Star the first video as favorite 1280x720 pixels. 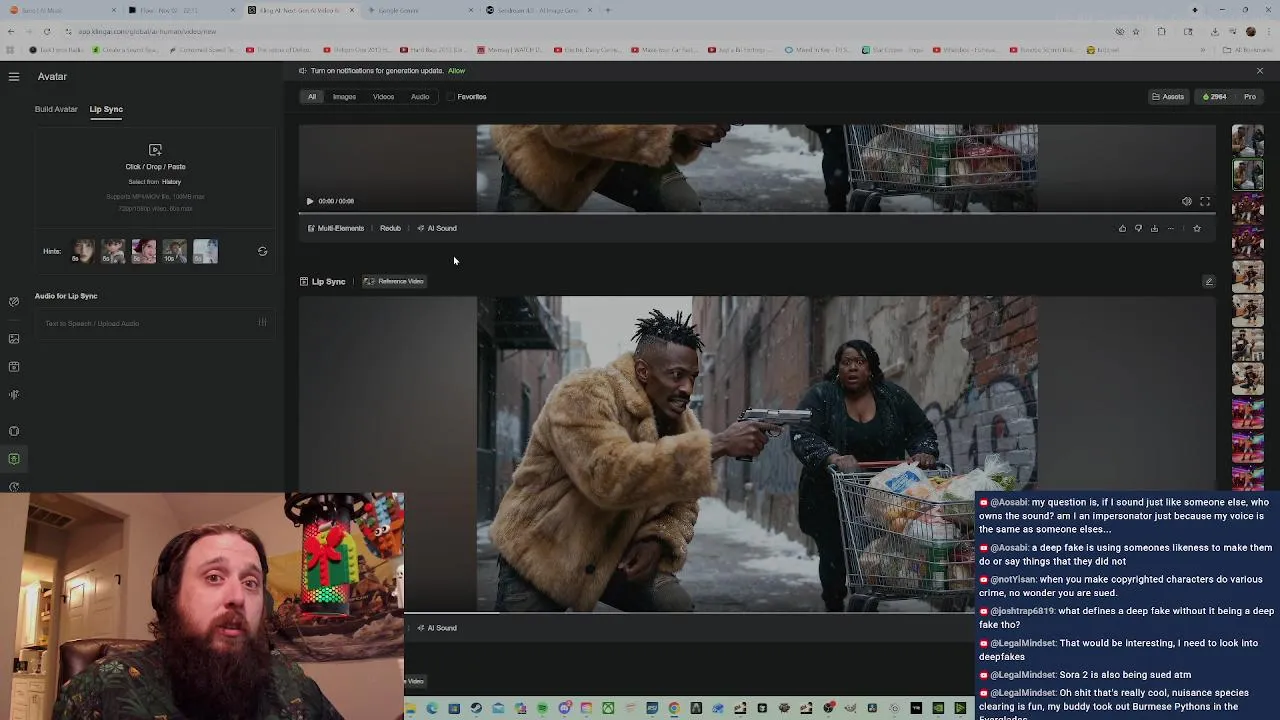tap(1197, 229)
